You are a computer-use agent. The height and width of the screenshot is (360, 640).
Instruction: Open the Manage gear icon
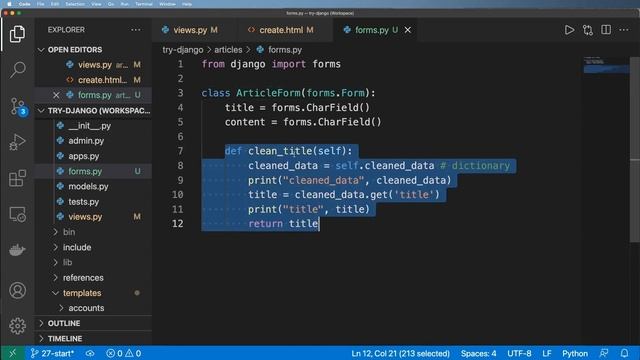tap(17, 326)
